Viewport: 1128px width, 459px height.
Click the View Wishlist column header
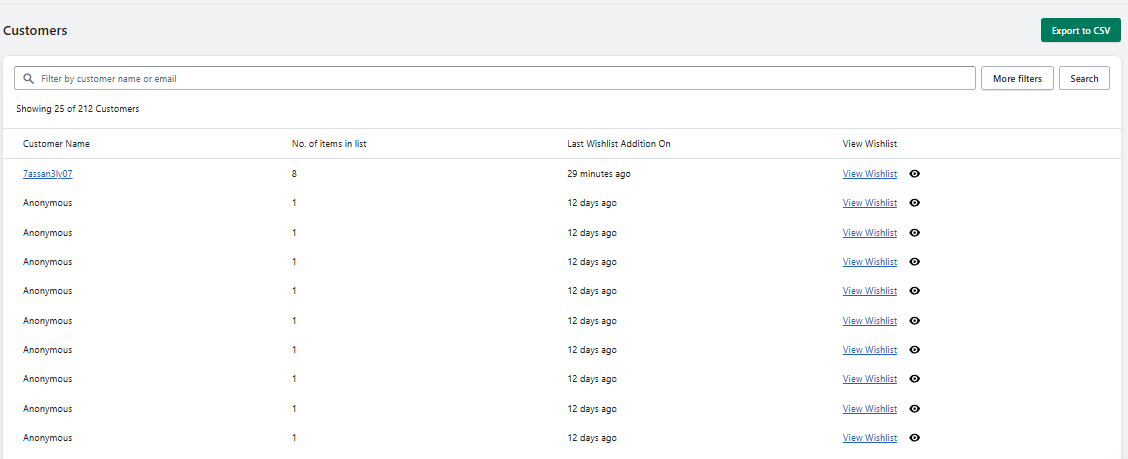point(870,144)
